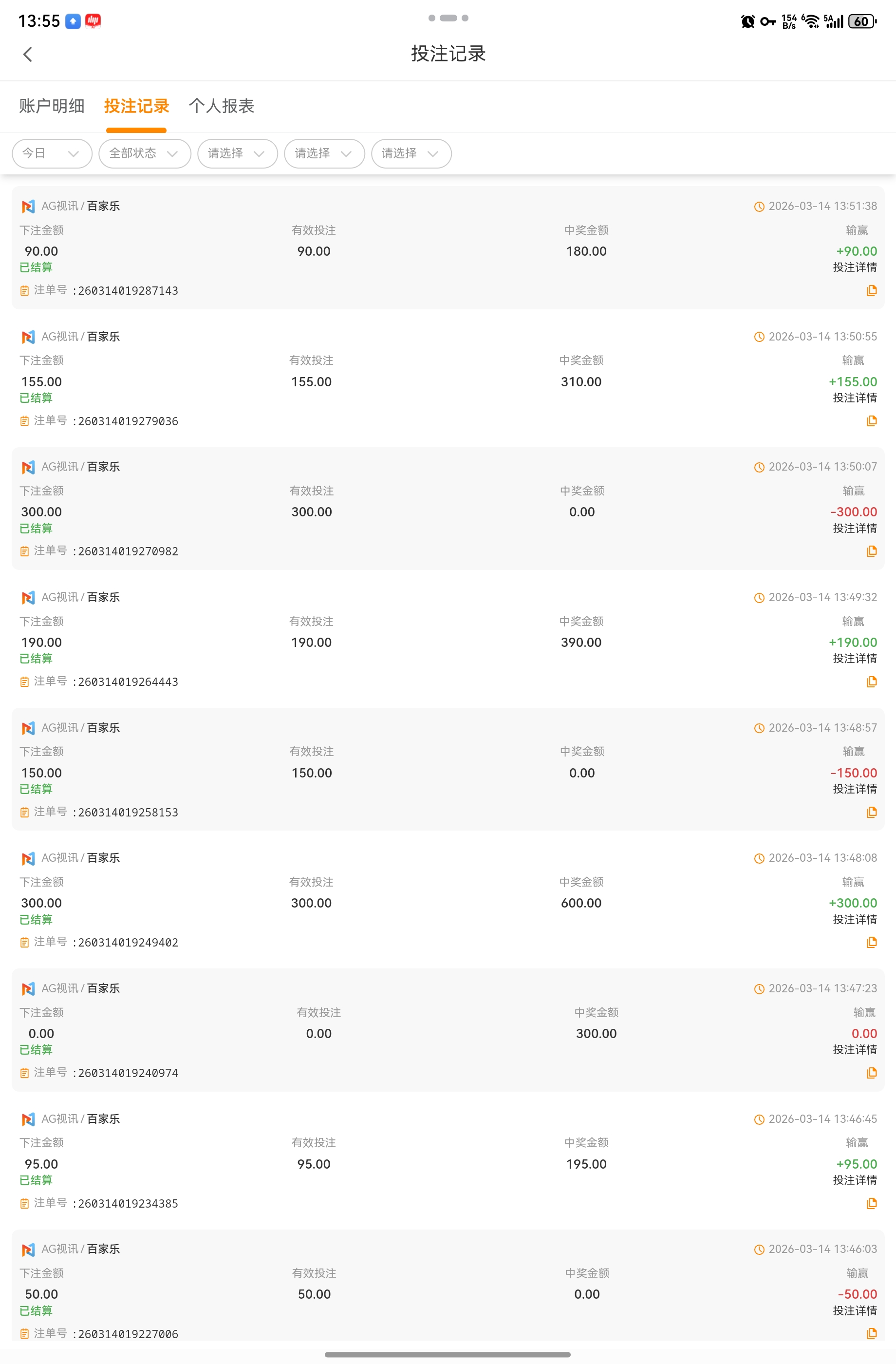Image resolution: width=896 pixels, height=1364 pixels.
Task: Click copy icon on the 13:46:45 record
Action: pos(871,1204)
